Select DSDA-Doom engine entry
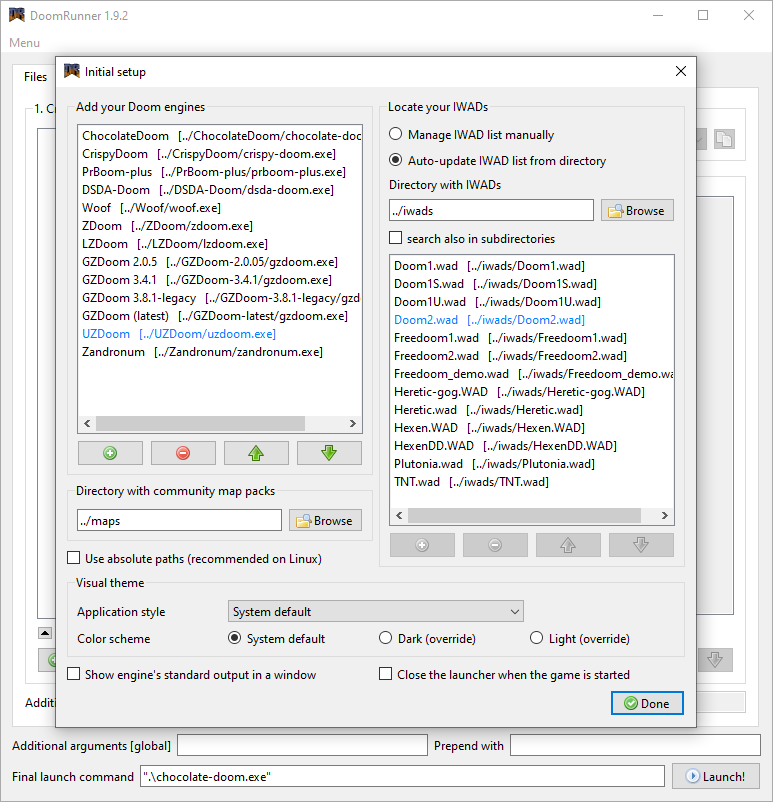This screenshot has height=802, width=773. click(x=220, y=190)
